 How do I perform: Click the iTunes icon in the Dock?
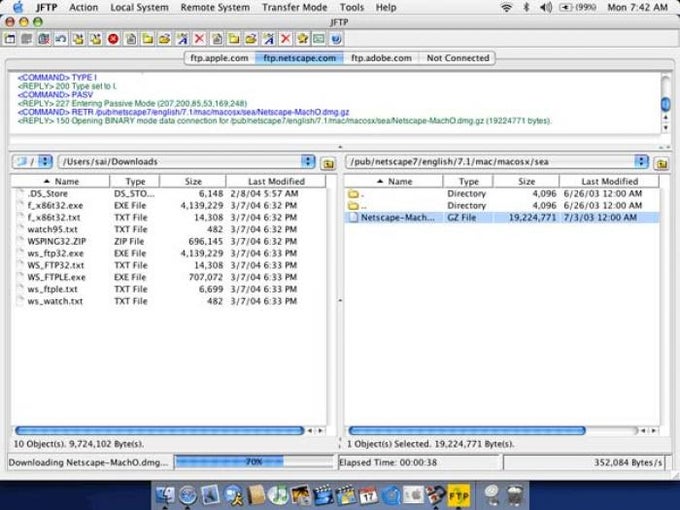point(277,494)
